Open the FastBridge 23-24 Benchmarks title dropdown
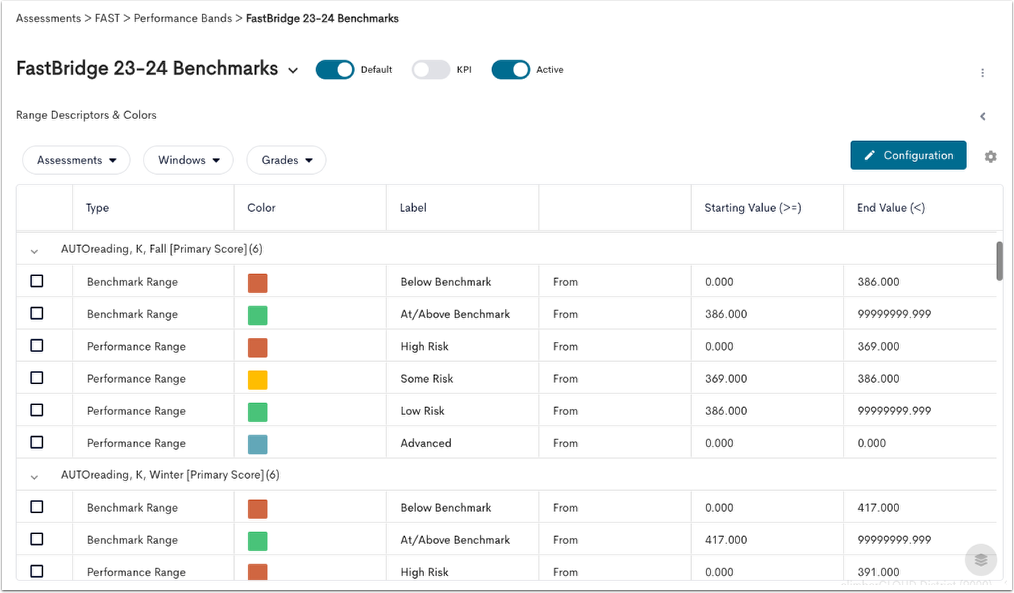1014x593 pixels. point(293,70)
